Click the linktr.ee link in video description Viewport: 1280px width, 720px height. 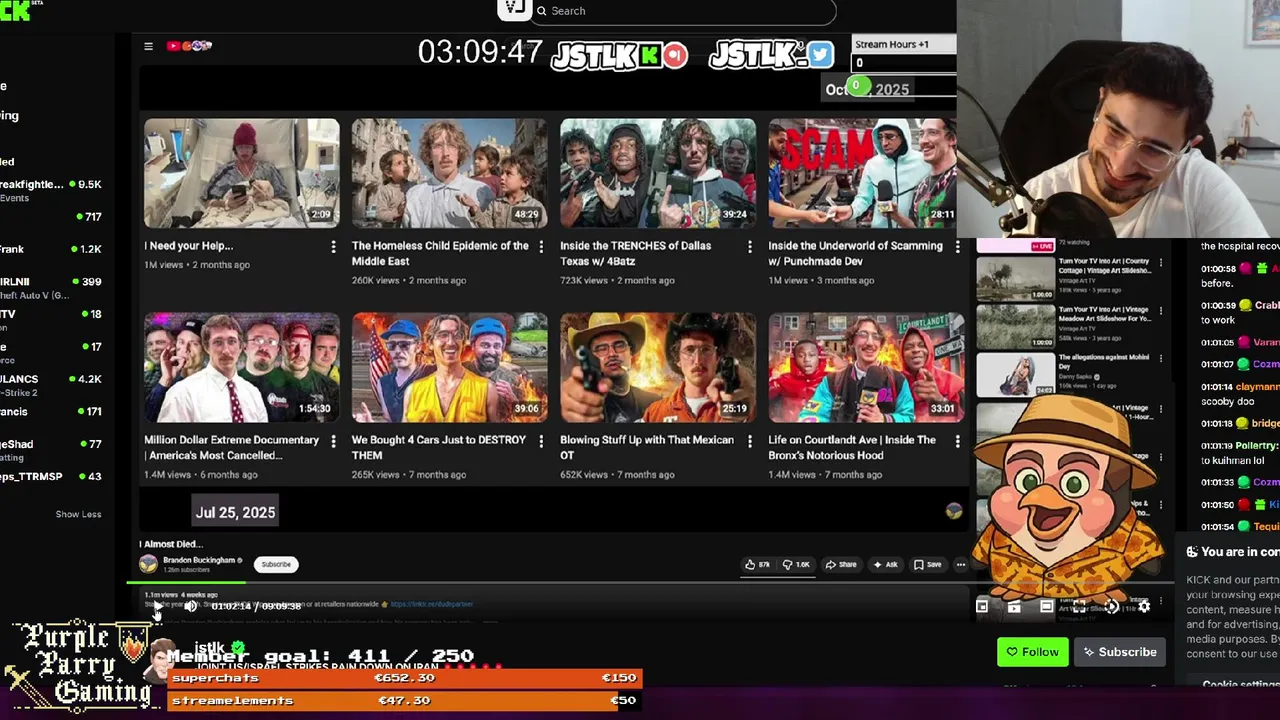point(431,604)
